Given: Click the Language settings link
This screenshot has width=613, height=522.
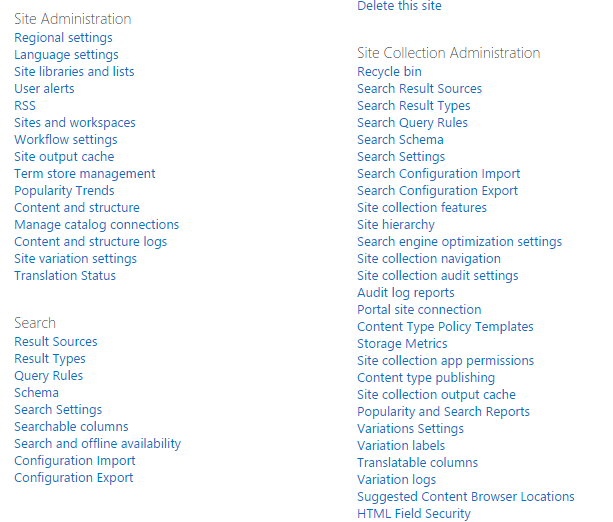Looking at the screenshot, I should click(x=66, y=55).
